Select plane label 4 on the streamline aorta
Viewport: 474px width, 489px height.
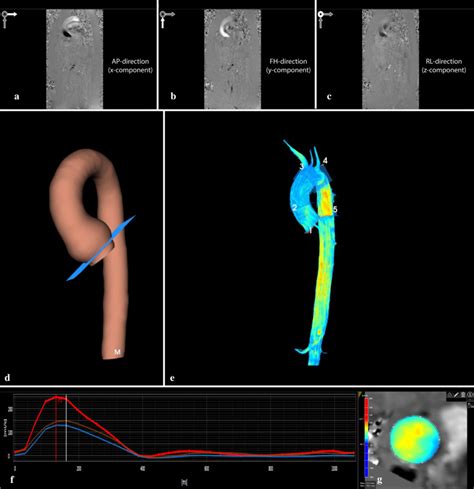[x=325, y=161]
